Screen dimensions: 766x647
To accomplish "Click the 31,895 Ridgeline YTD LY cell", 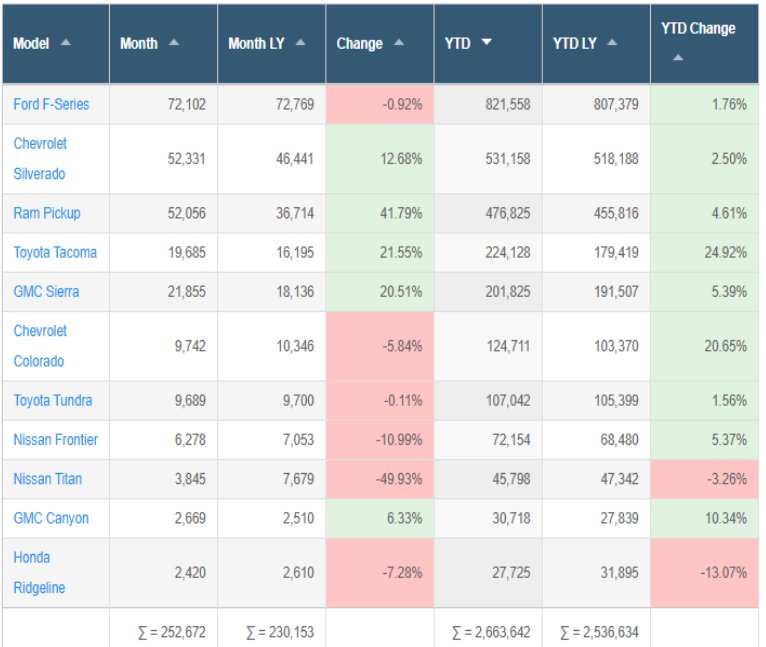I will (x=596, y=573).
